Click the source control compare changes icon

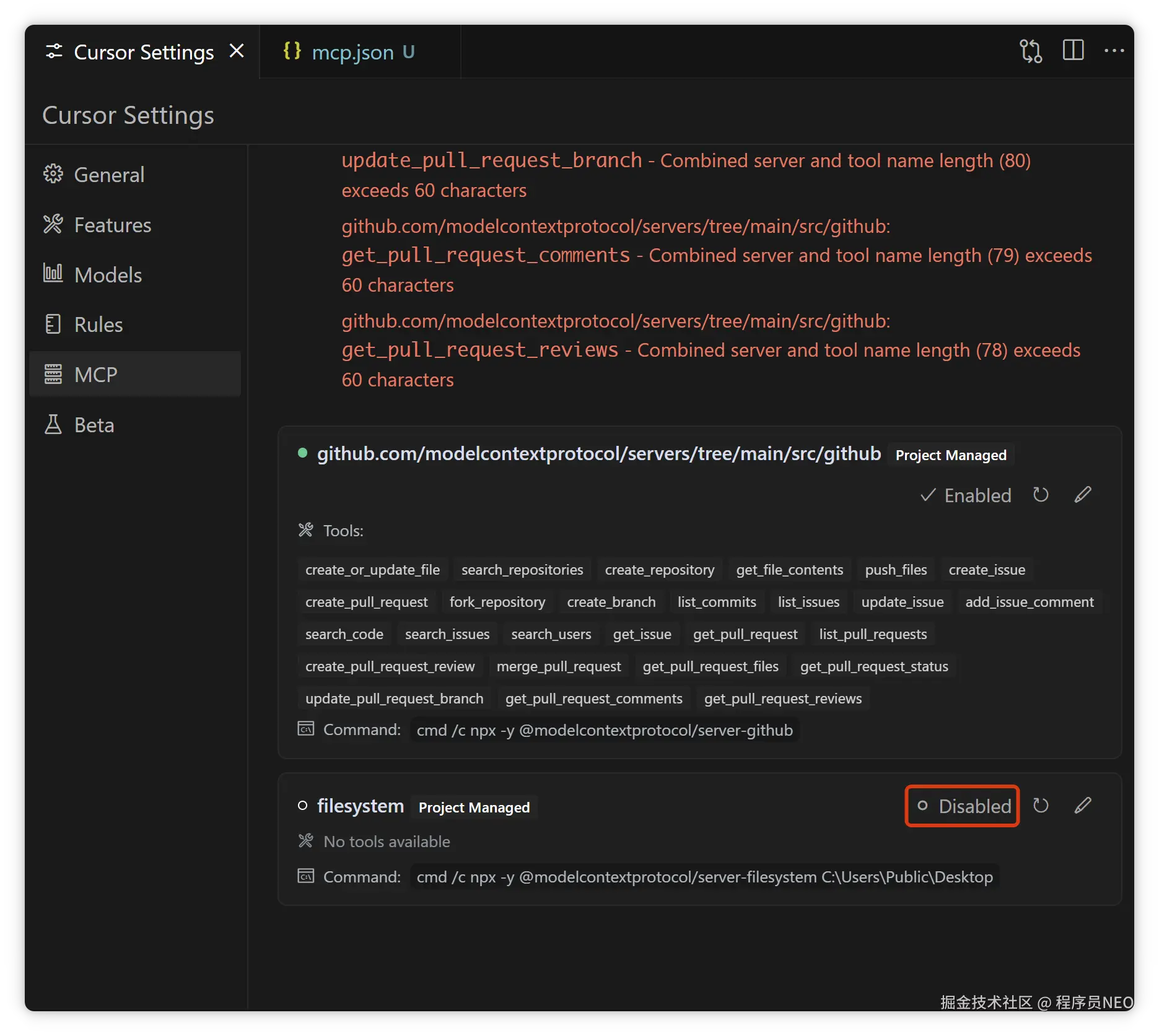pyautogui.click(x=1031, y=51)
